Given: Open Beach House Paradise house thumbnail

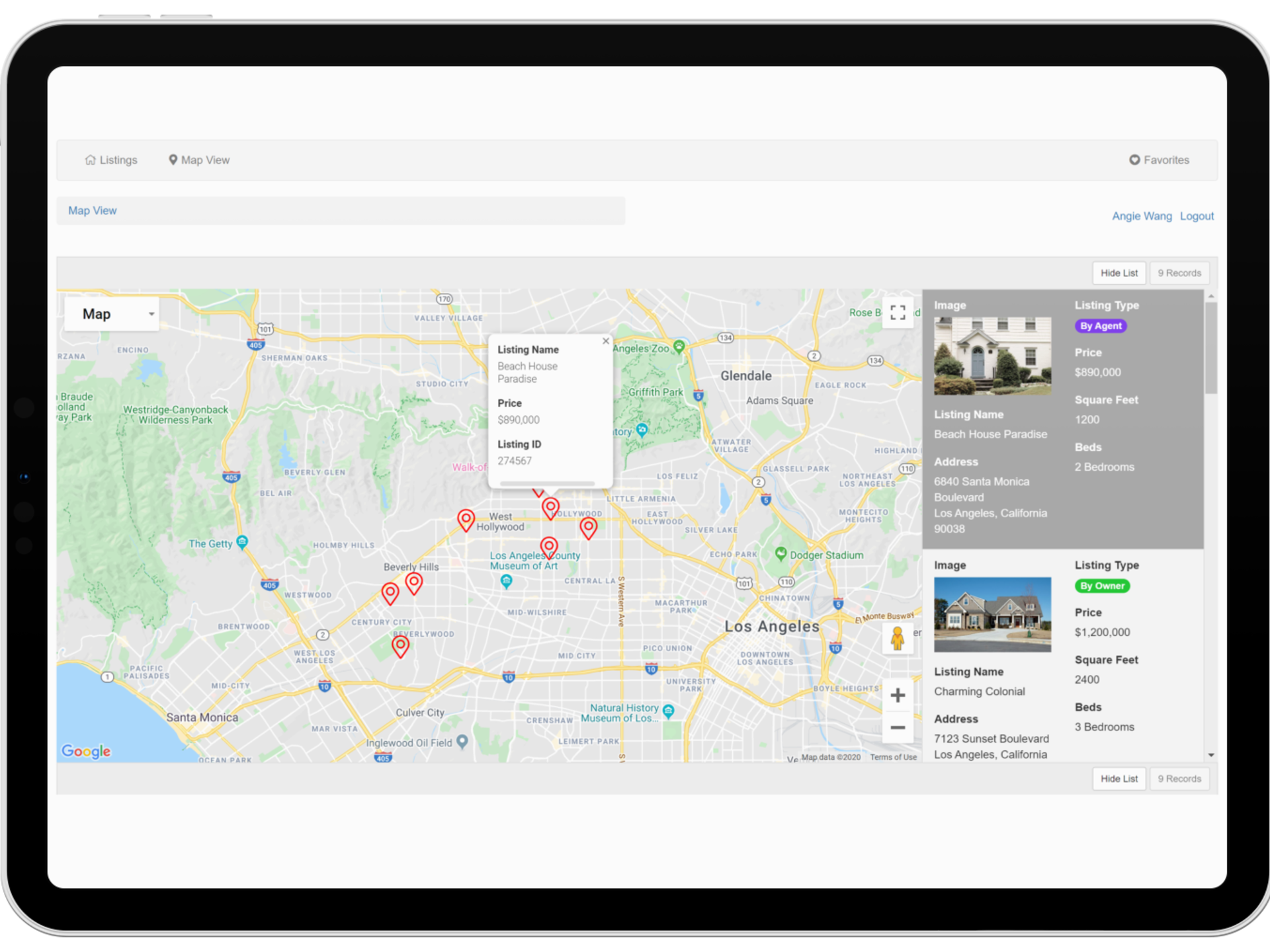Looking at the screenshot, I should 992,356.
